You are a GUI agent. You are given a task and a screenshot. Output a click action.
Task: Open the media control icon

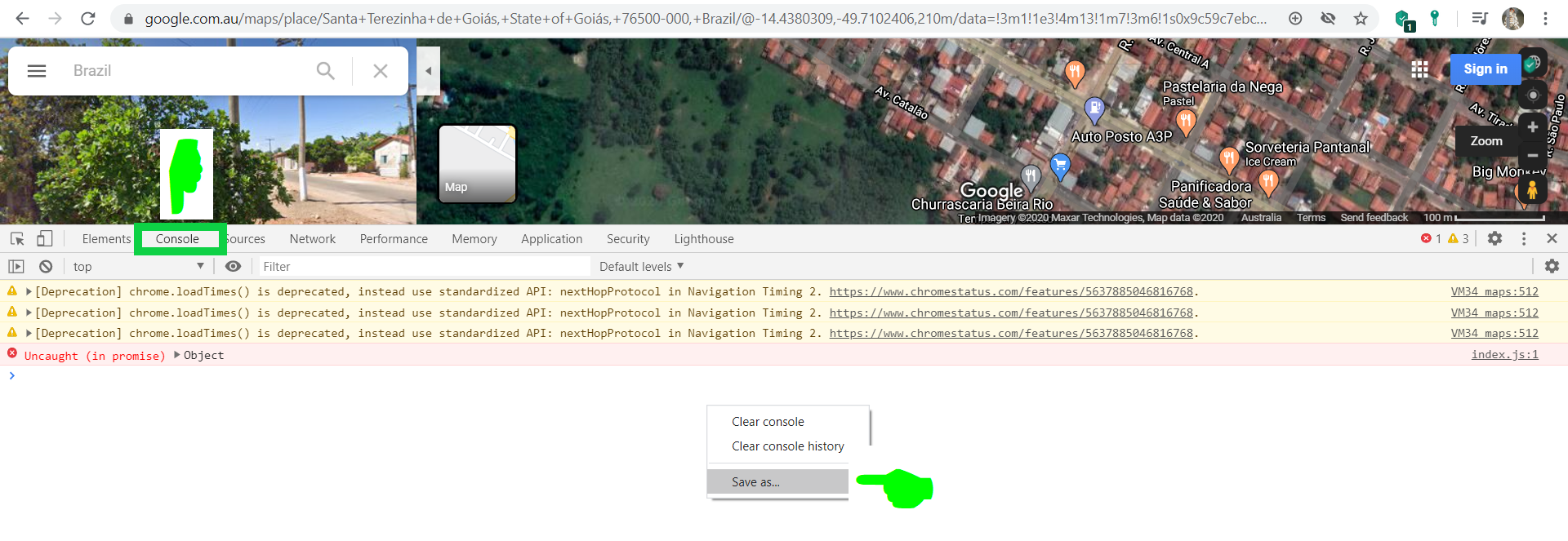click(1479, 18)
